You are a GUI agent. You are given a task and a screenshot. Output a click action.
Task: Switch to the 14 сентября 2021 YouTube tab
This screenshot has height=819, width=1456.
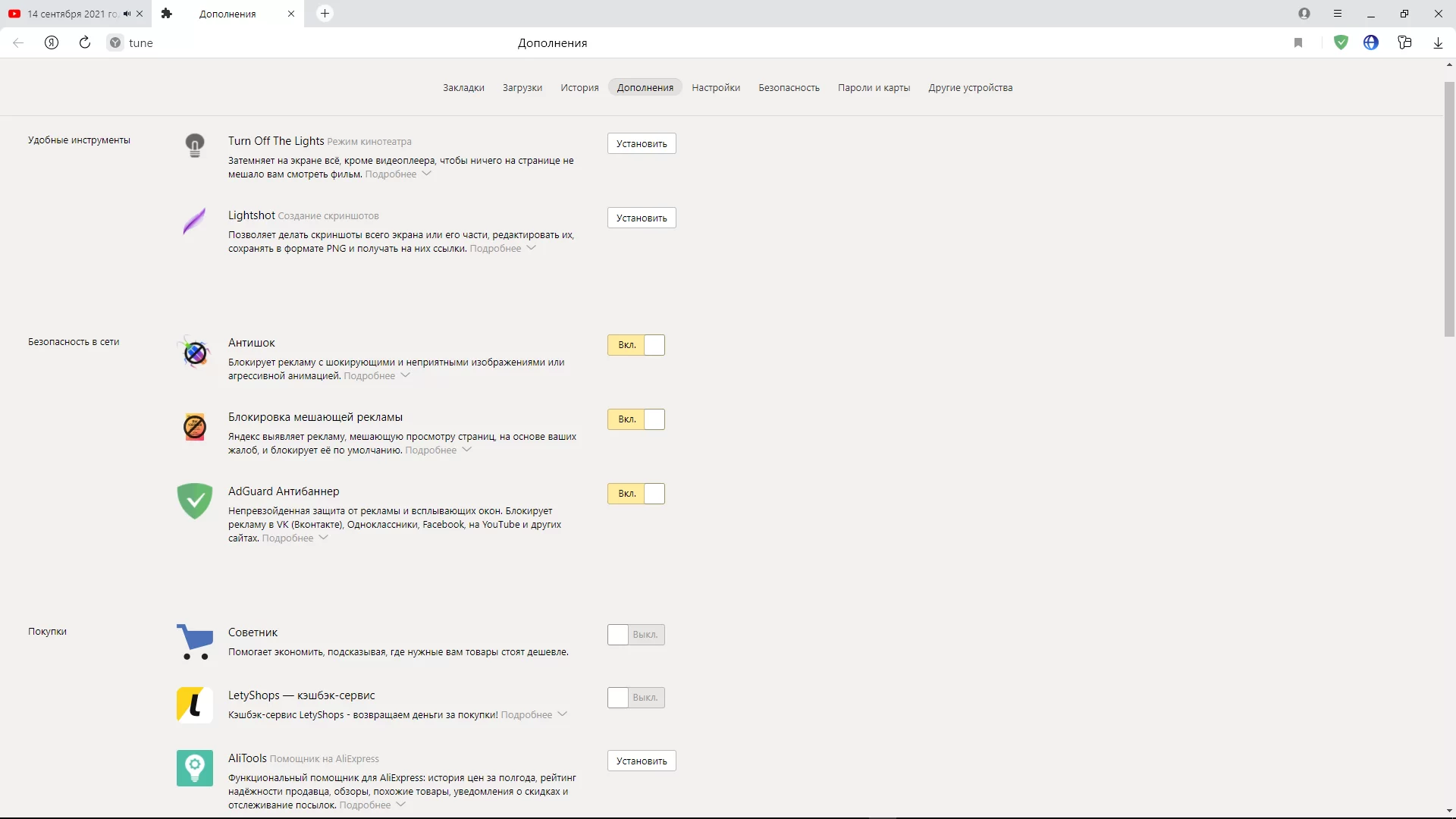pos(76,14)
